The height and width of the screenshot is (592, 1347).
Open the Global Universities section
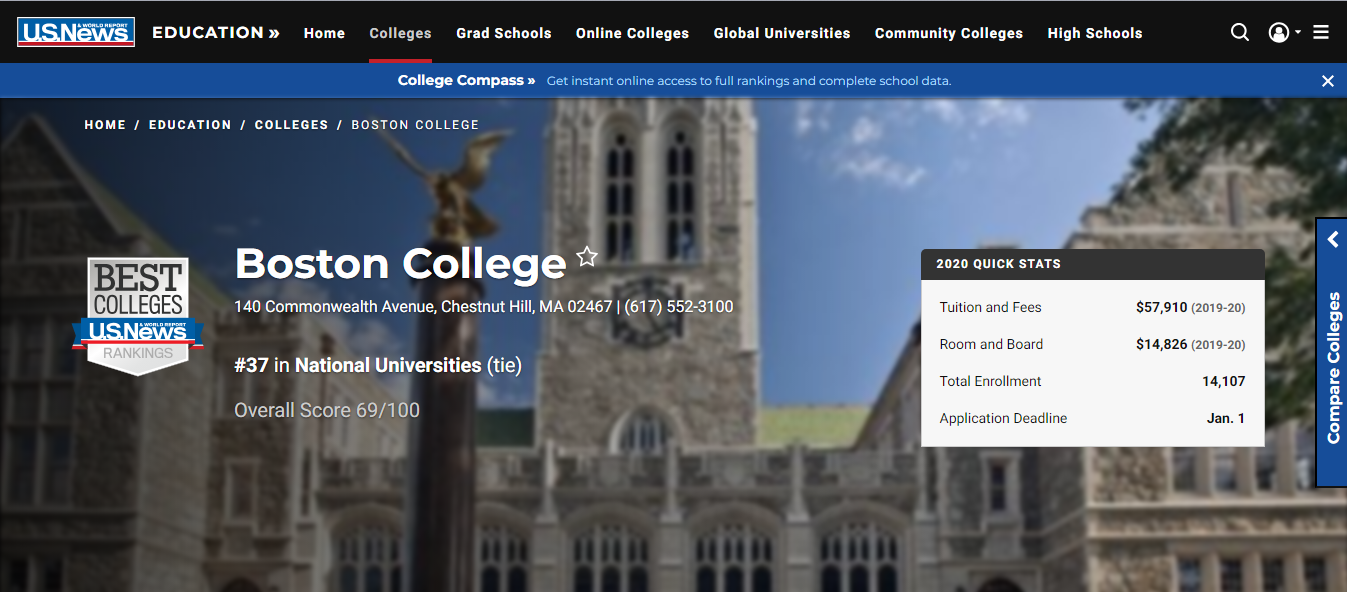(782, 33)
